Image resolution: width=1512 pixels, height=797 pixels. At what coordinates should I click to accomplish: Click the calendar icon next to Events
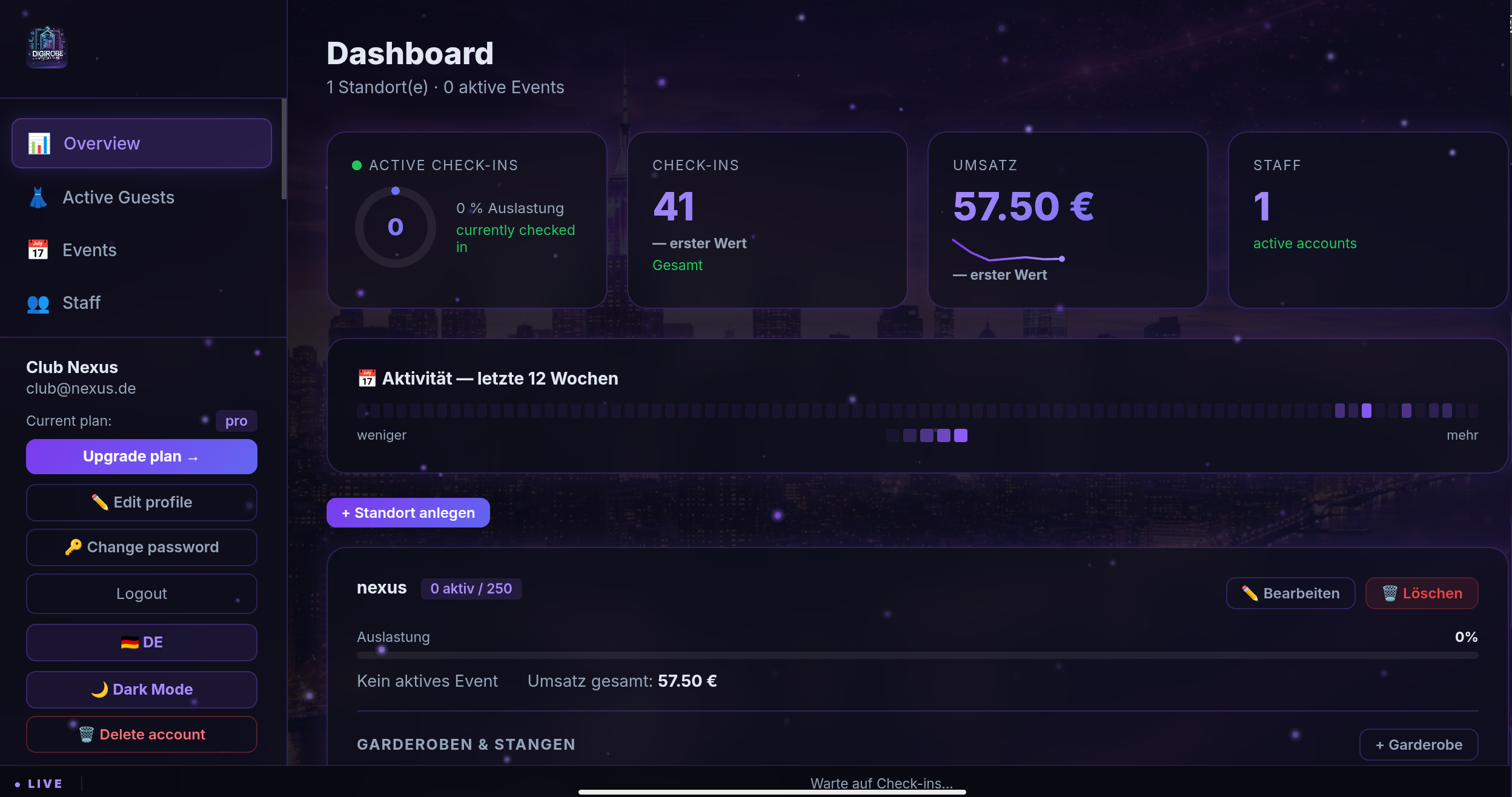(38, 250)
